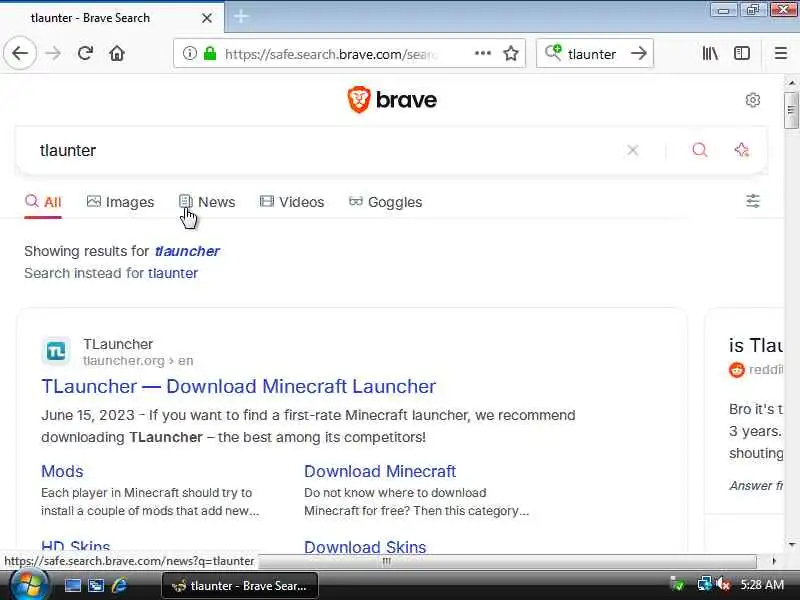Click the Reddit icon in side panel
This screenshot has width=800, height=600.
[737, 369]
